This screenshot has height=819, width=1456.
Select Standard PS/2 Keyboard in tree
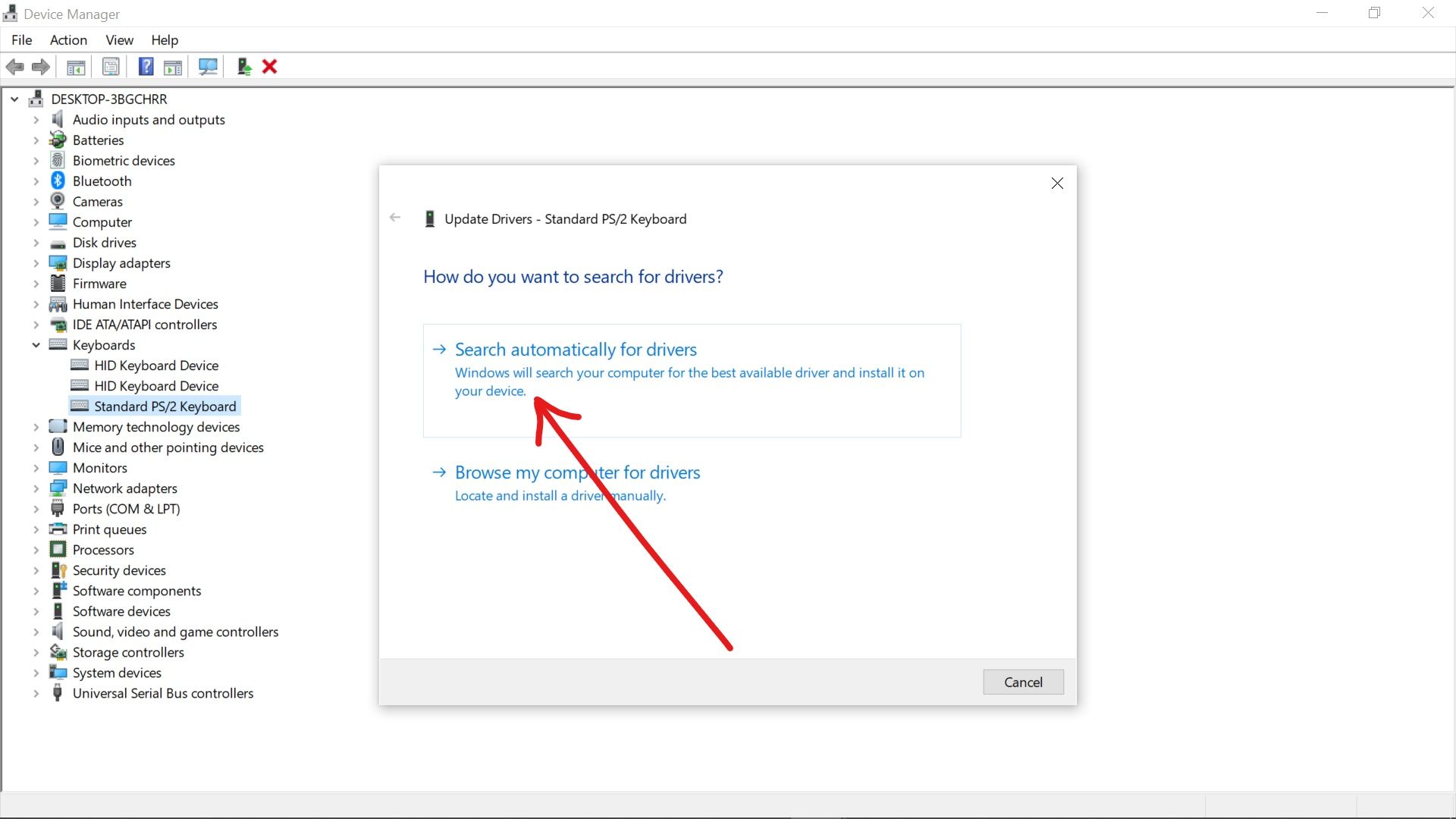(x=165, y=406)
